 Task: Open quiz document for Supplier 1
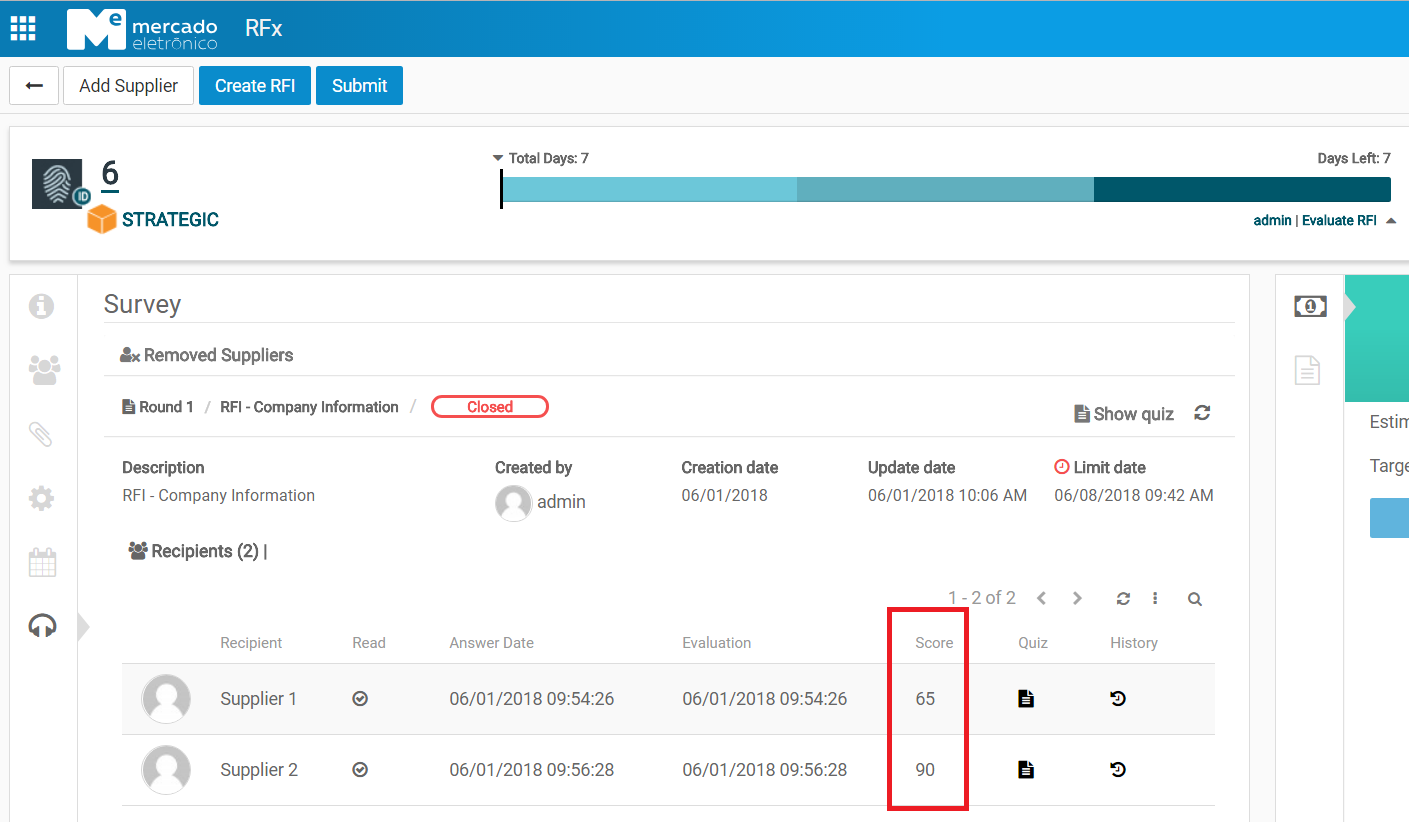point(1025,699)
